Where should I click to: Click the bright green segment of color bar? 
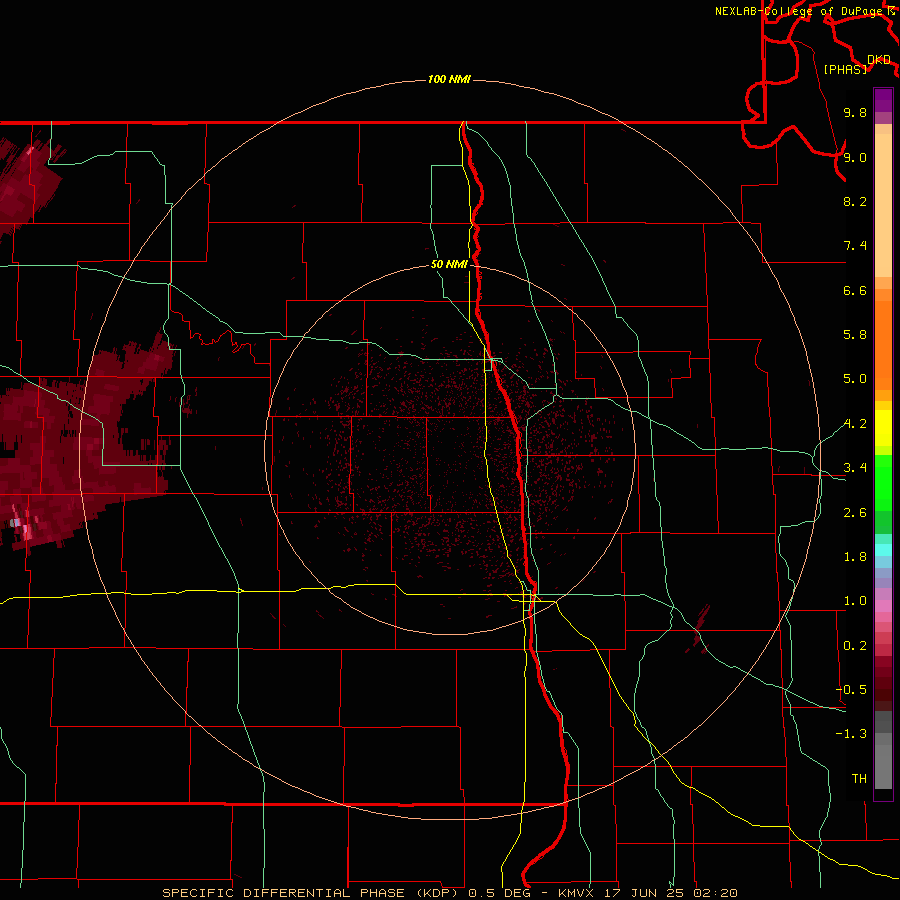(883, 483)
